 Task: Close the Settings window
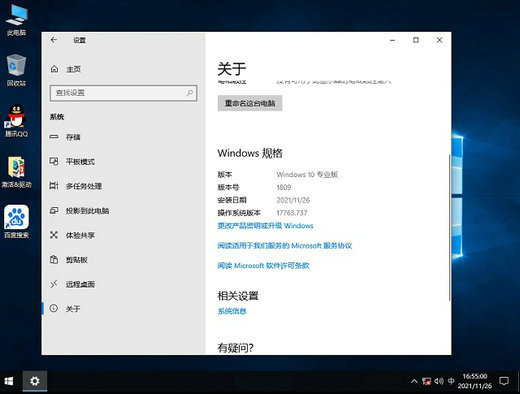(x=439, y=40)
